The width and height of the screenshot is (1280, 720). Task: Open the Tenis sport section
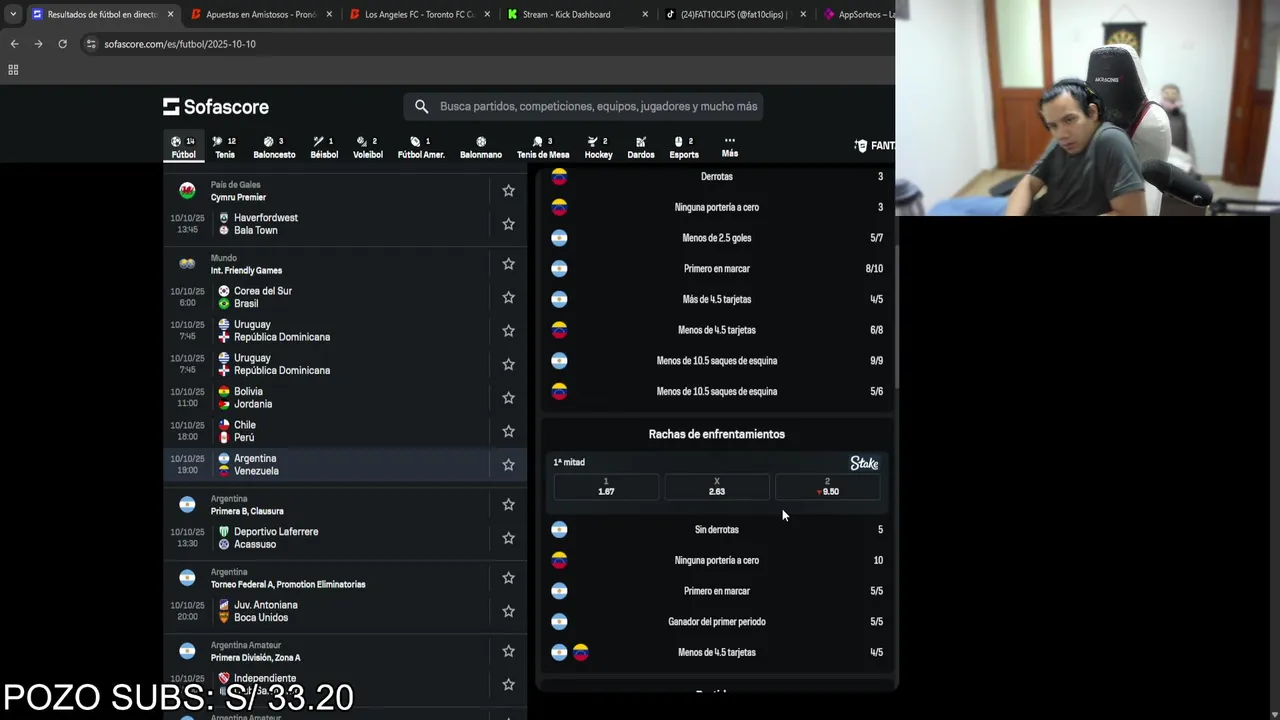coord(225,147)
